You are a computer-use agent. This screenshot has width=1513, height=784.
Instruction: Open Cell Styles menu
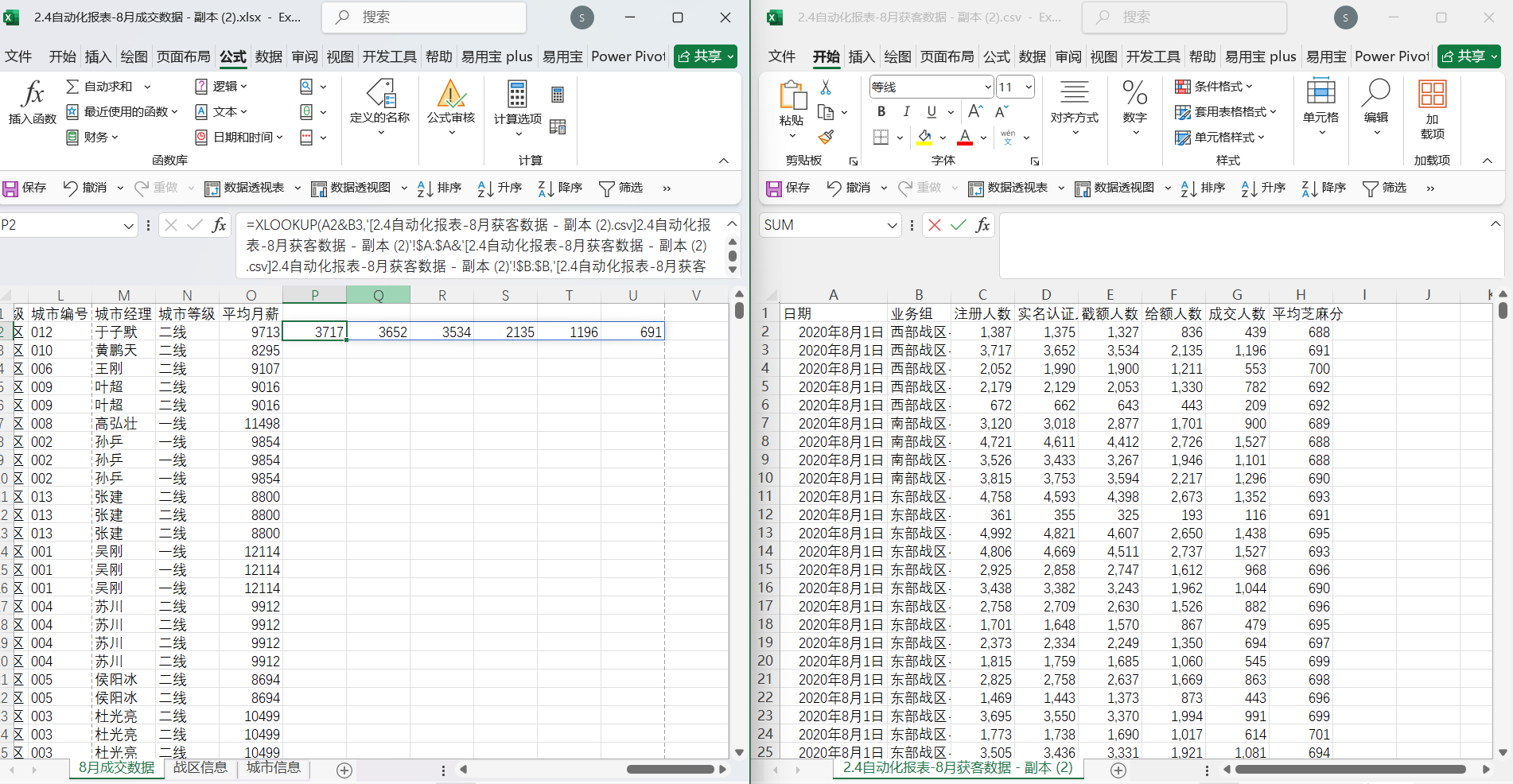pyautogui.click(x=1219, y=138)
